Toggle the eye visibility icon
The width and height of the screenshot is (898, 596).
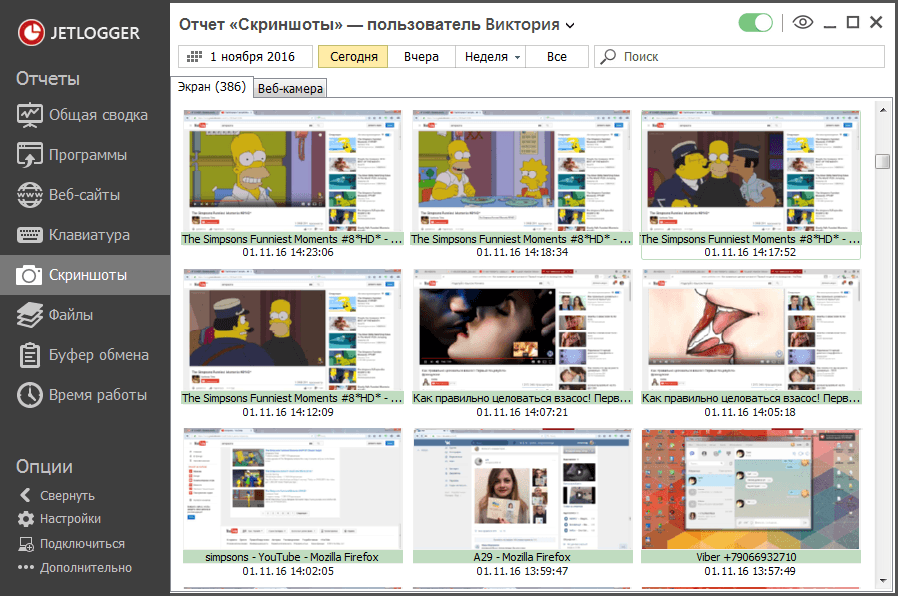(x=803, y=22)
